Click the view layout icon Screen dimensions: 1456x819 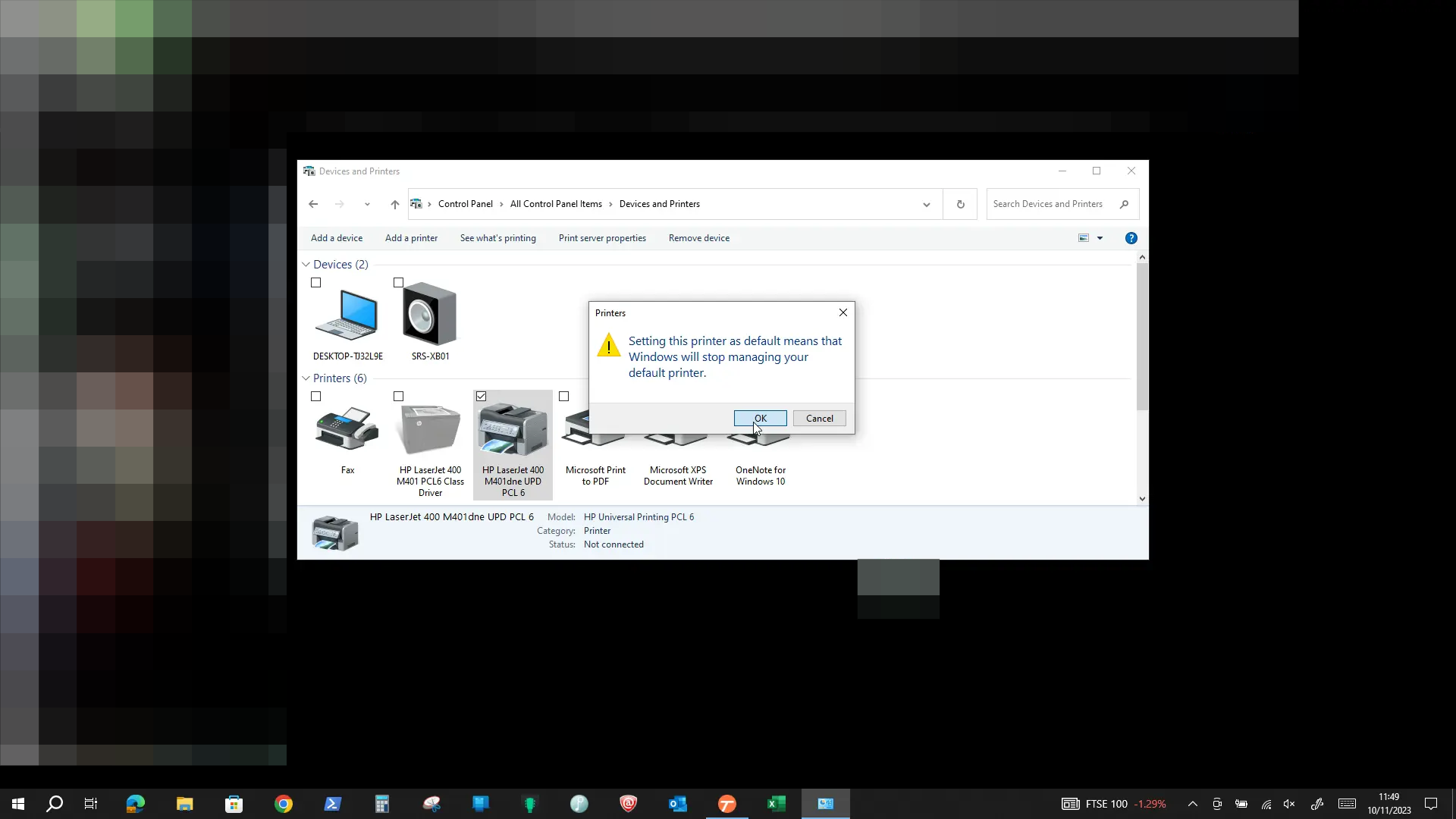(x=1084, y=238)
